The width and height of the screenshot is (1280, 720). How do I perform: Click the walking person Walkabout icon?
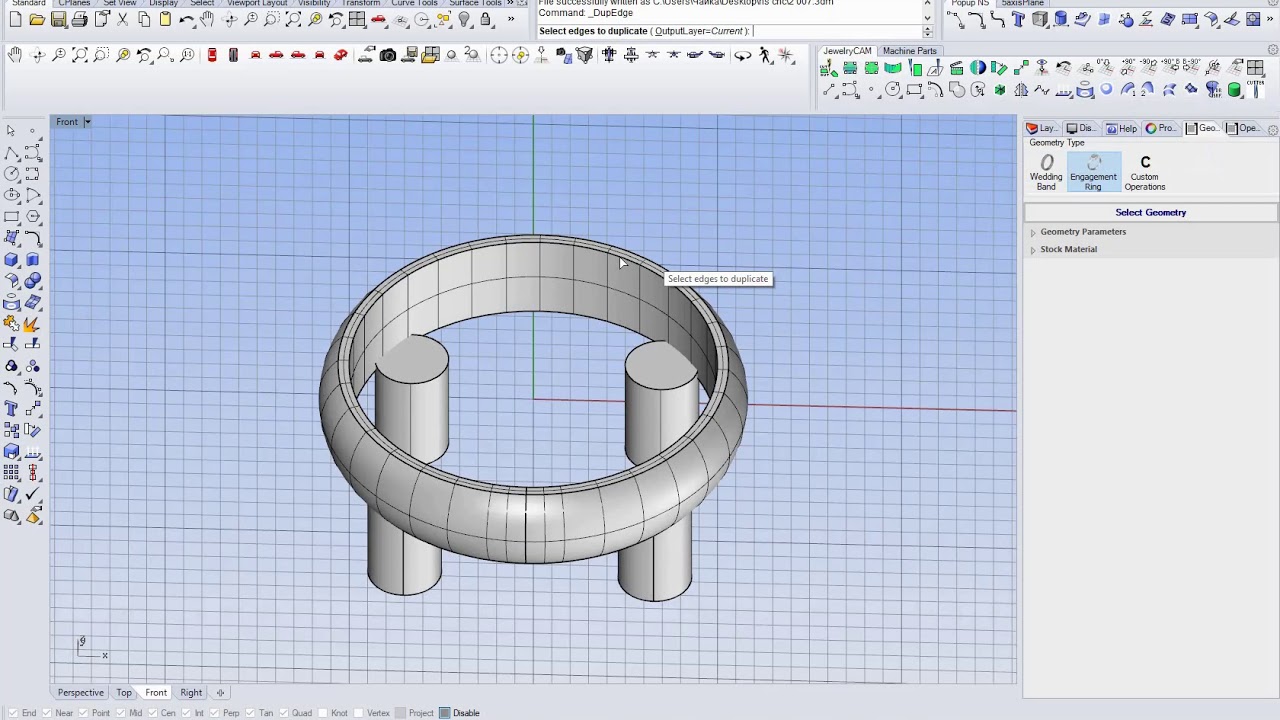pyautogui.click(x=765, y=55)
